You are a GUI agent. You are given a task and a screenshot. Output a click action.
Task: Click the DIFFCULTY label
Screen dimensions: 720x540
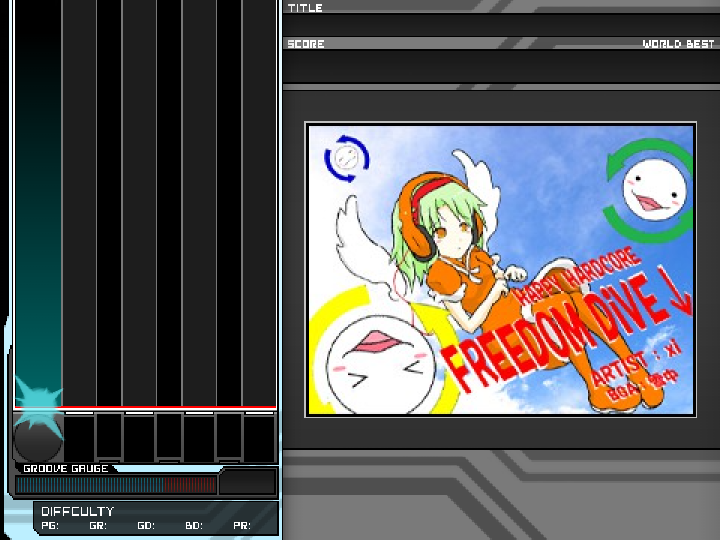pos(77,512)
